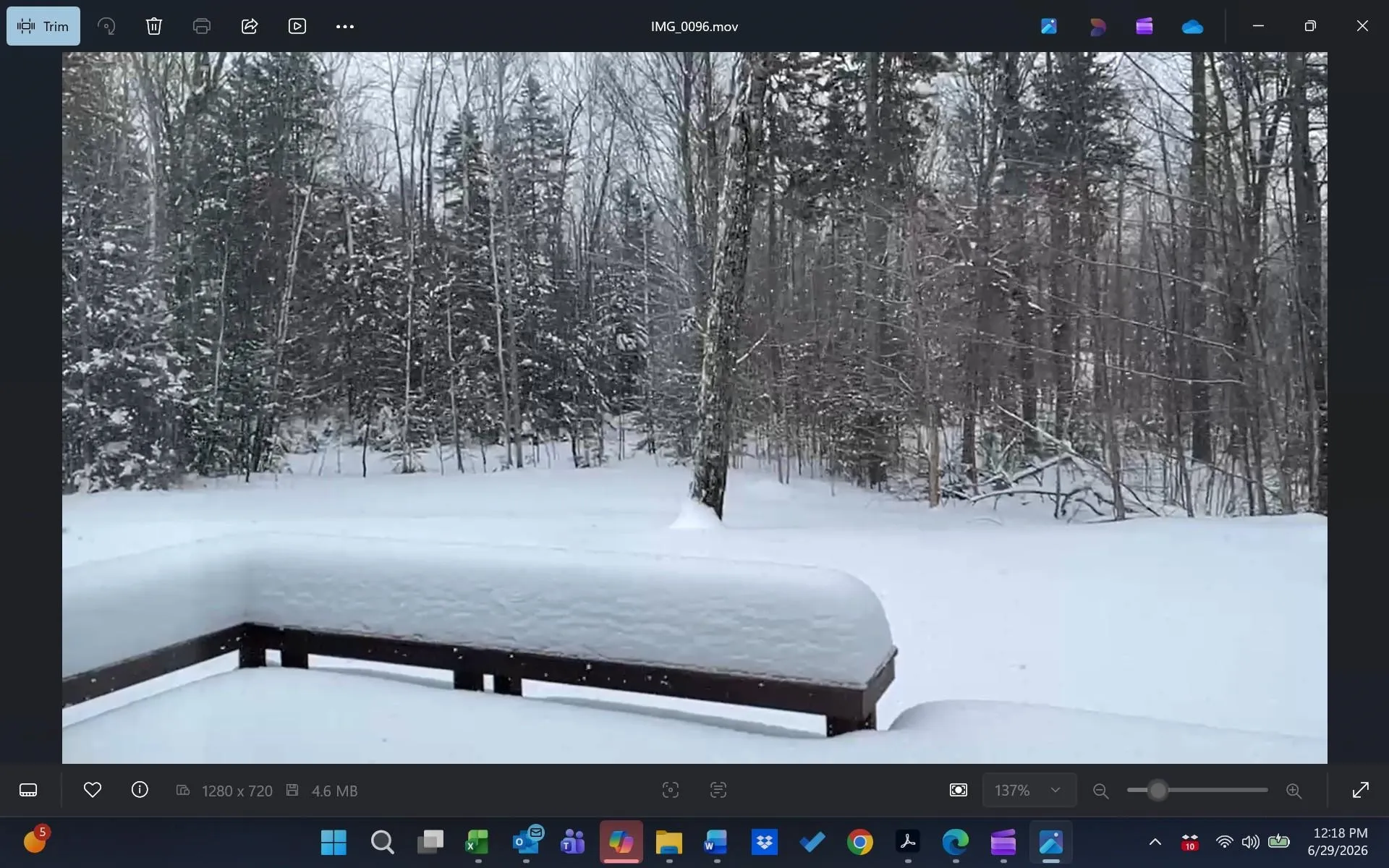Viewport: 1389px width, 868px height.
Task: Click the Trim button
Action: point(43,26)
